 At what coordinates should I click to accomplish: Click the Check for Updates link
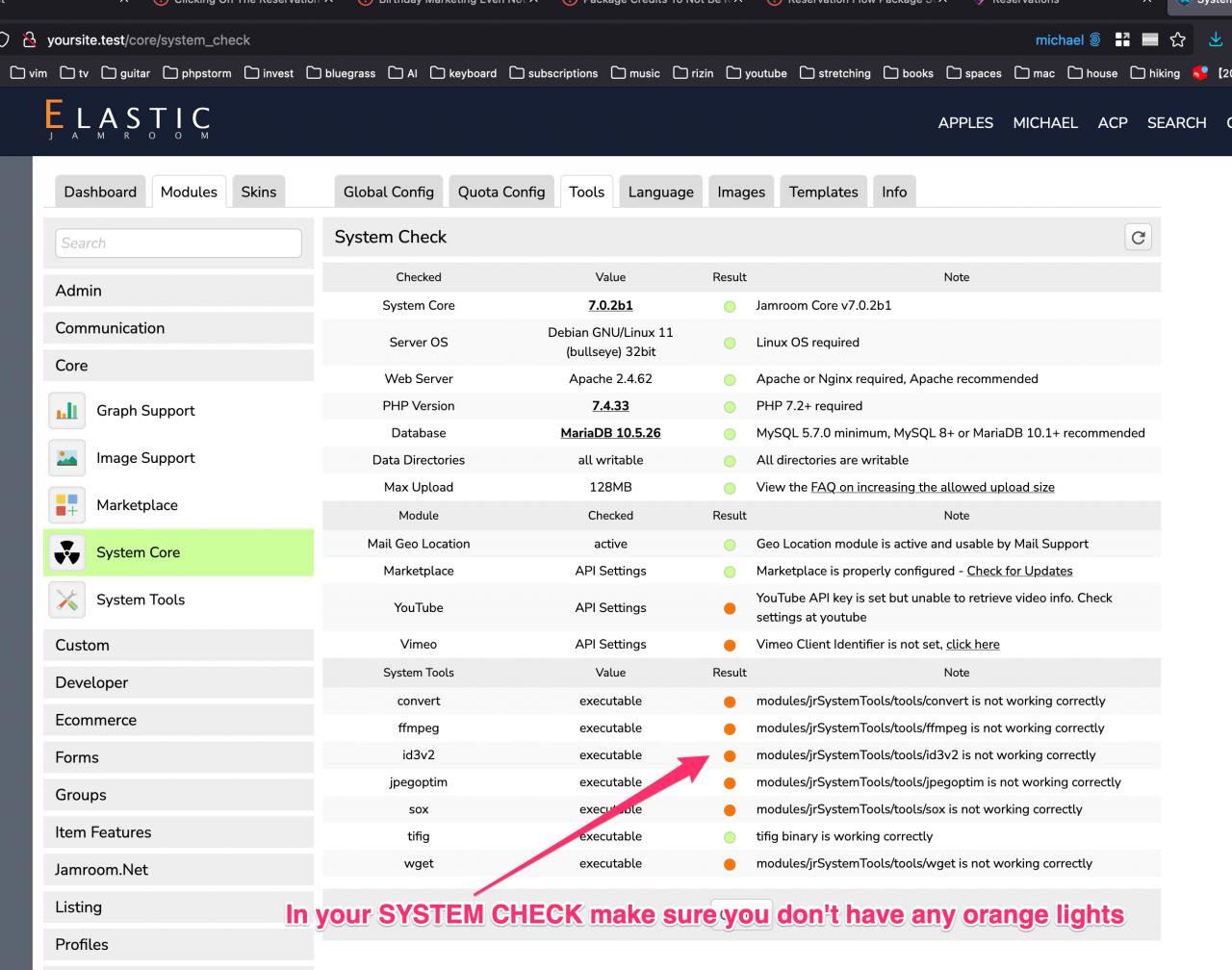1019,571
